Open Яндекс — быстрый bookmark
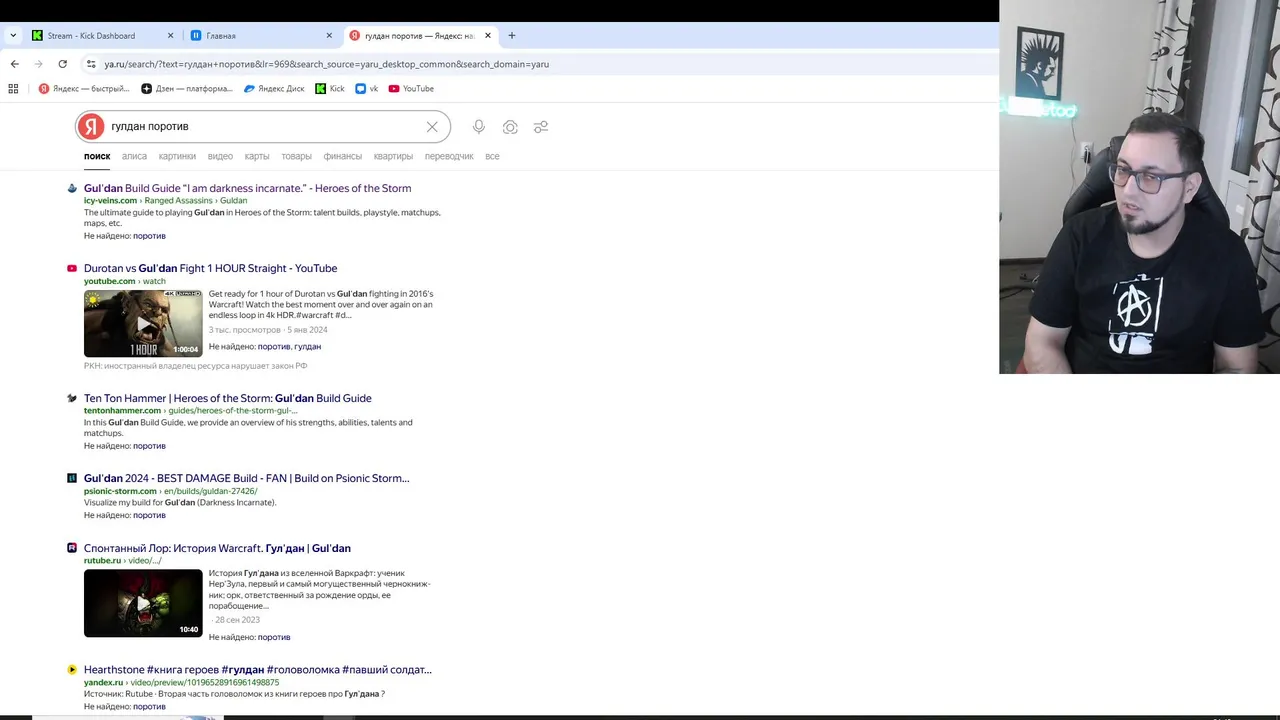The width and height of the screenshot is (1280, 720). [x=84, y=89]
